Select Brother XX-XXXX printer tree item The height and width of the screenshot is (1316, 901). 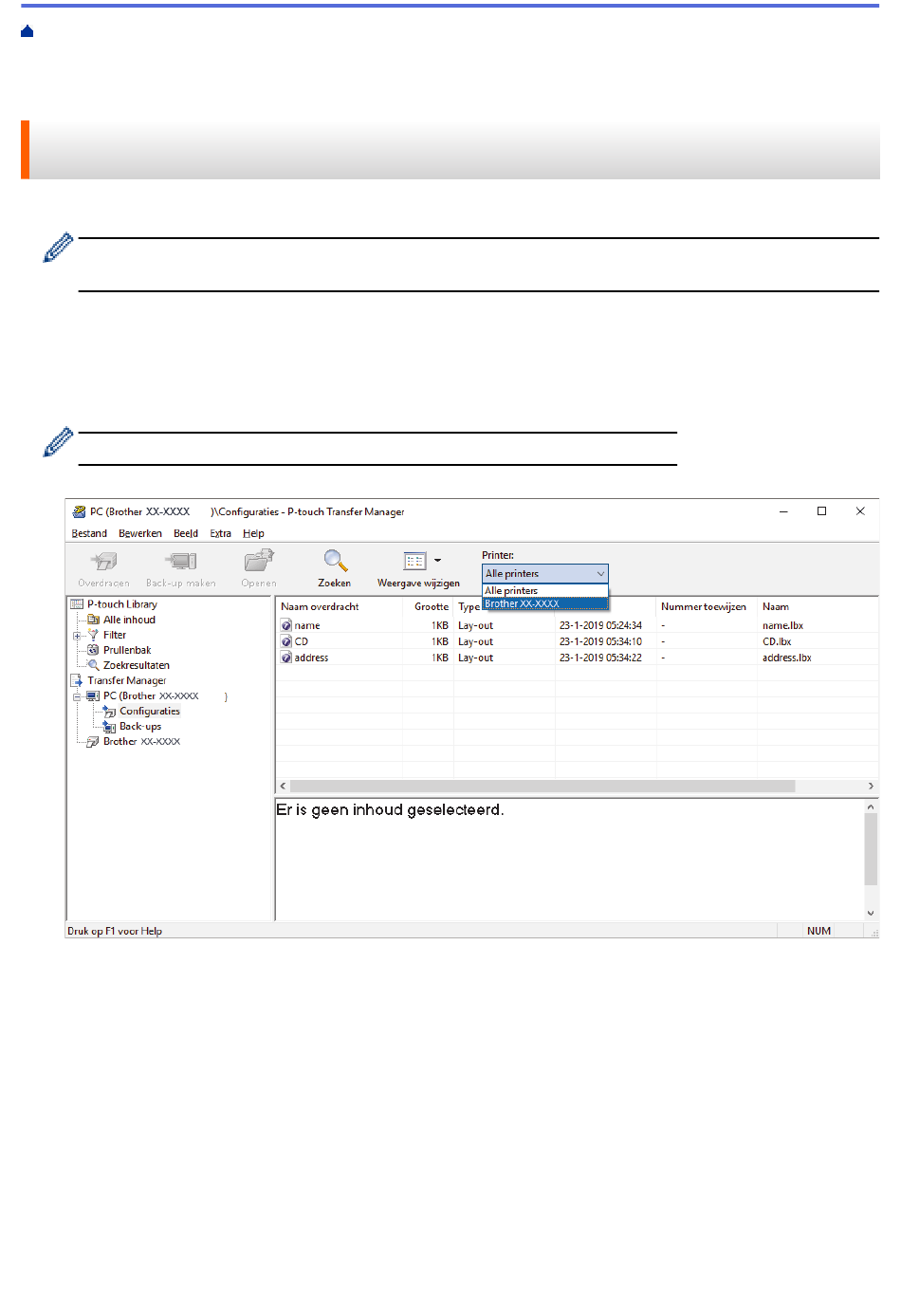(141, 741)
